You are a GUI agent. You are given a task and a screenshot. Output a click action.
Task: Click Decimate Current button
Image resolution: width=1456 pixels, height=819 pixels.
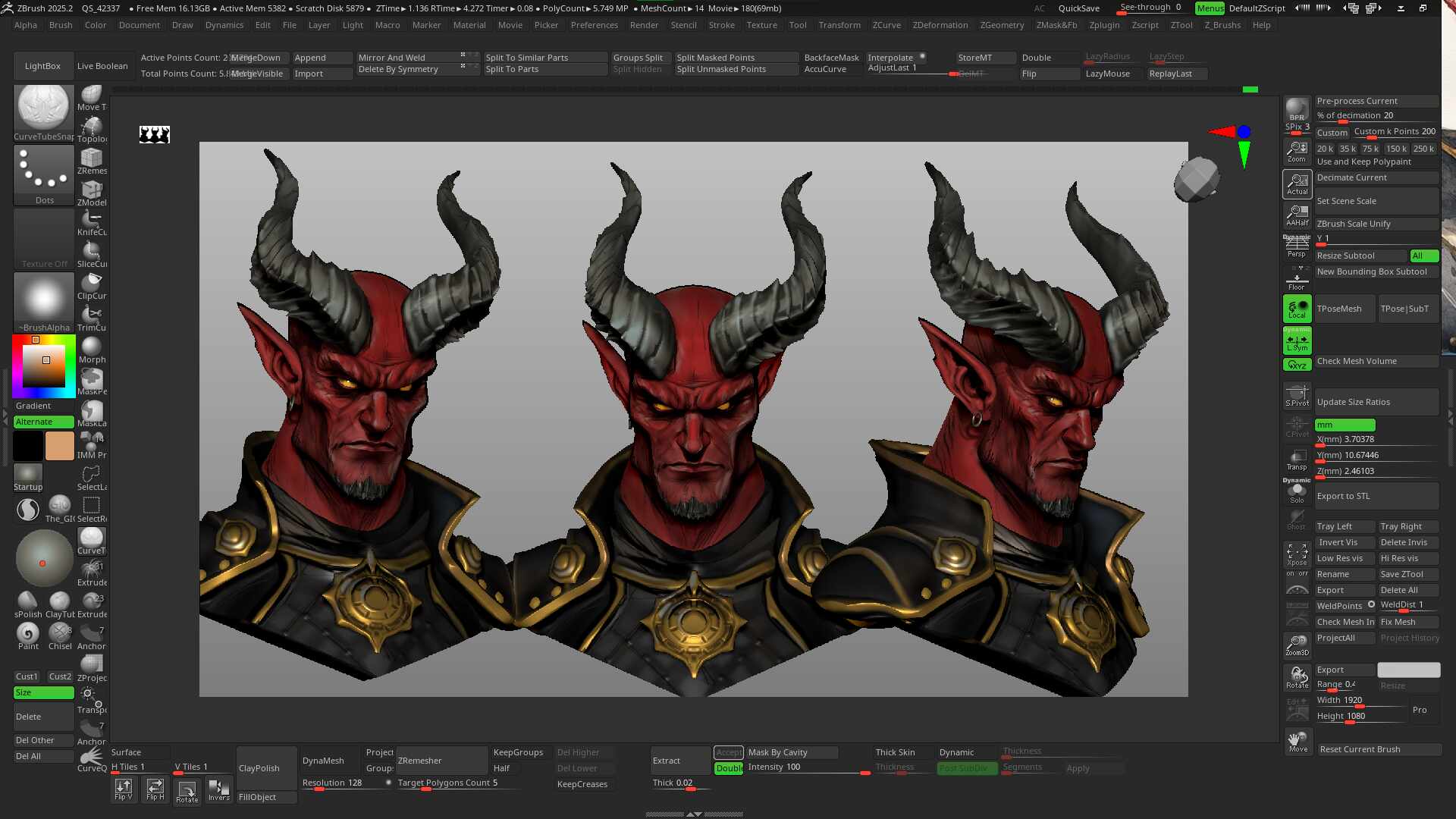[1376, 177]
